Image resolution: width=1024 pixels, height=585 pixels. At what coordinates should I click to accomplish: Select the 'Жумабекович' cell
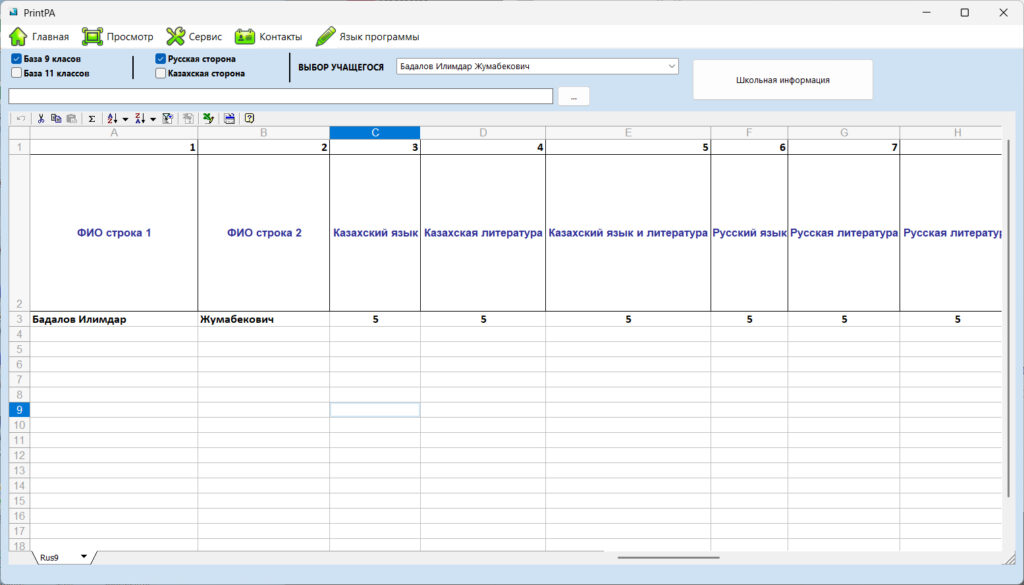click(264, 319)
